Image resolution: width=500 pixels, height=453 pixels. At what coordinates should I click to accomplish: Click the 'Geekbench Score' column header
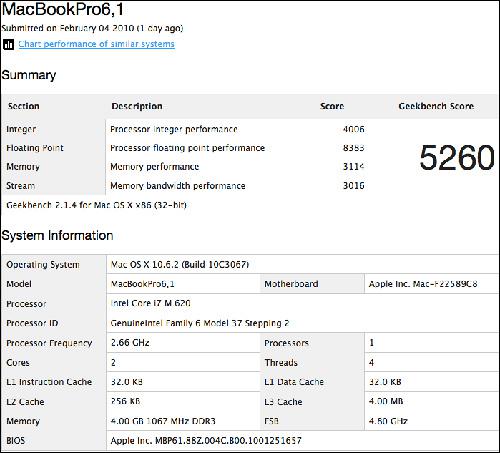tap(436, 106)
